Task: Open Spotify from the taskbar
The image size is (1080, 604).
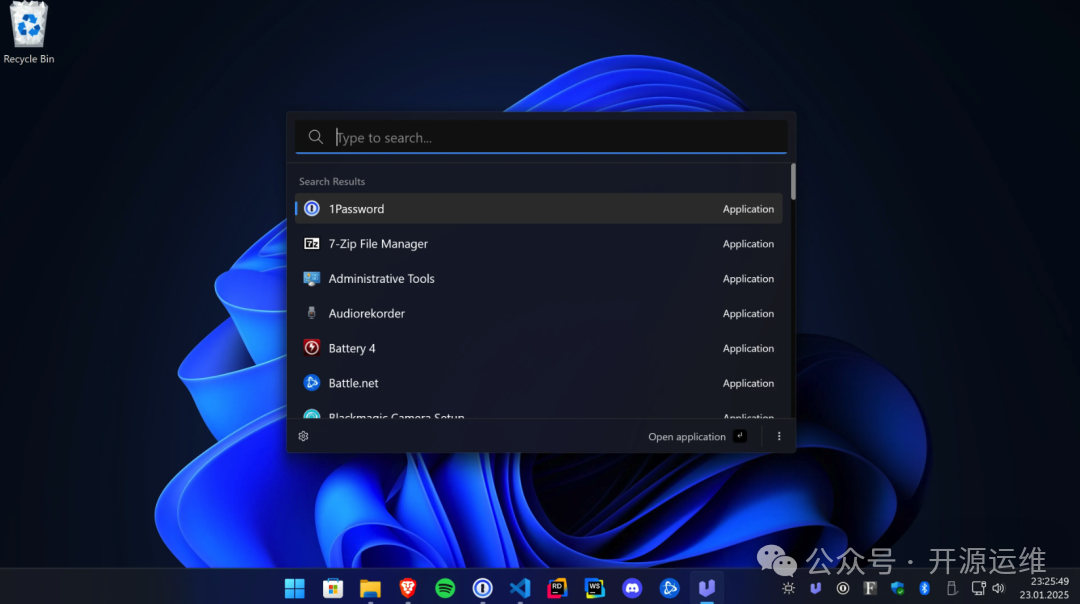Action: tap(445, 588)
